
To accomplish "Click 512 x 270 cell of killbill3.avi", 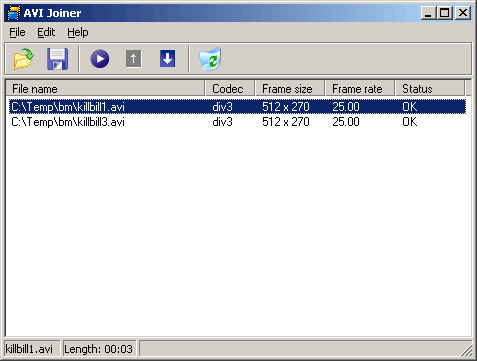I will [286, 122].
